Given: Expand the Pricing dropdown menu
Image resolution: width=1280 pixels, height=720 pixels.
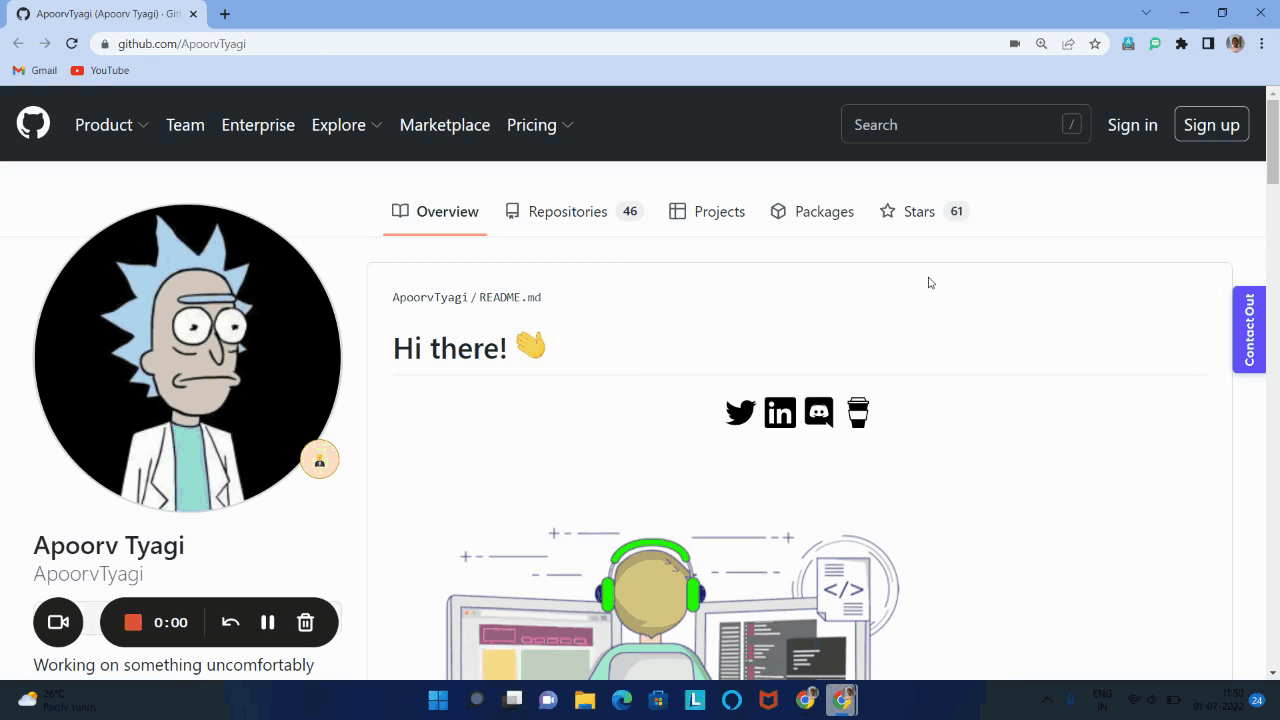Looking at the screenshot, I should (540, 125).
